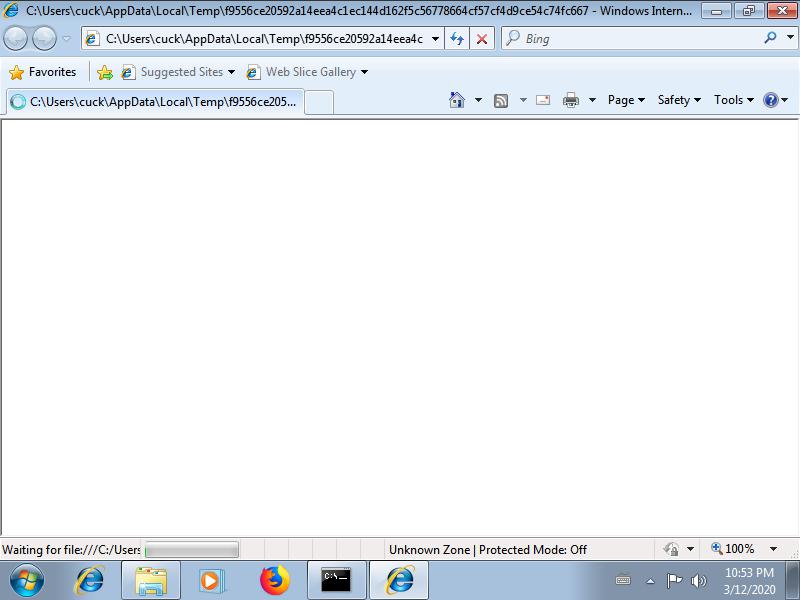The height and width of the screenshot is (600, 800).
Task: Expand the security icon dropdown arrow
Action: [690, 549]
